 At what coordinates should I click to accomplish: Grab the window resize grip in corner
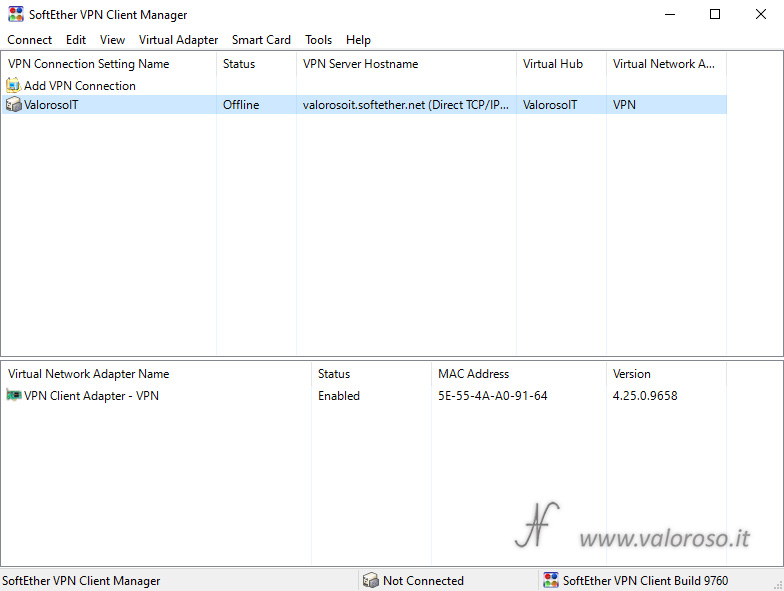tap(778, 584)
